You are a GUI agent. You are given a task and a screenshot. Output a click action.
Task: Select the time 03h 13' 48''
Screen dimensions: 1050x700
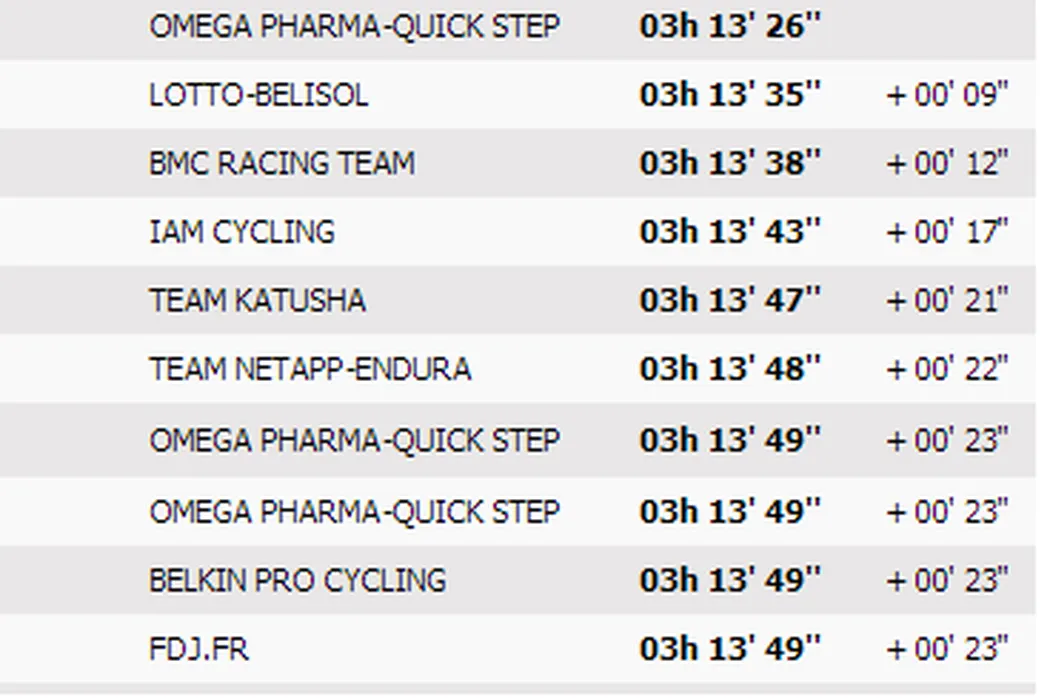click(x=730, y=369)
